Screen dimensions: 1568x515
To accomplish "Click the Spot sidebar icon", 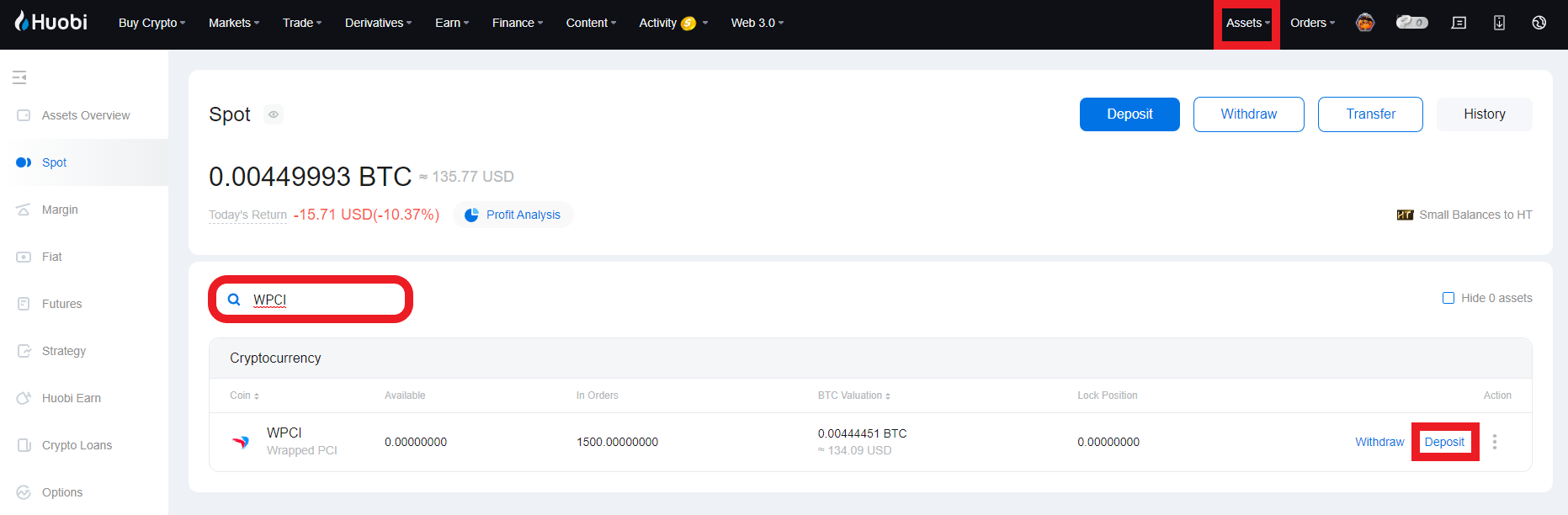I will coord(24,162).
